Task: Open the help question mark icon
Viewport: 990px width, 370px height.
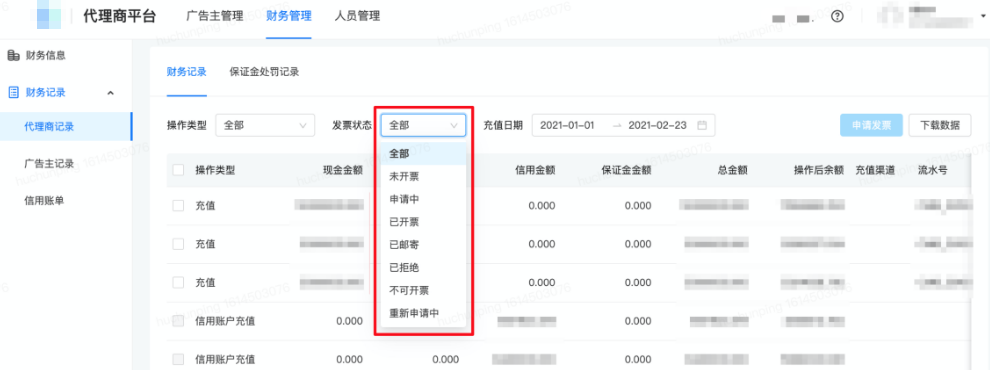Action: pos(837,16)
